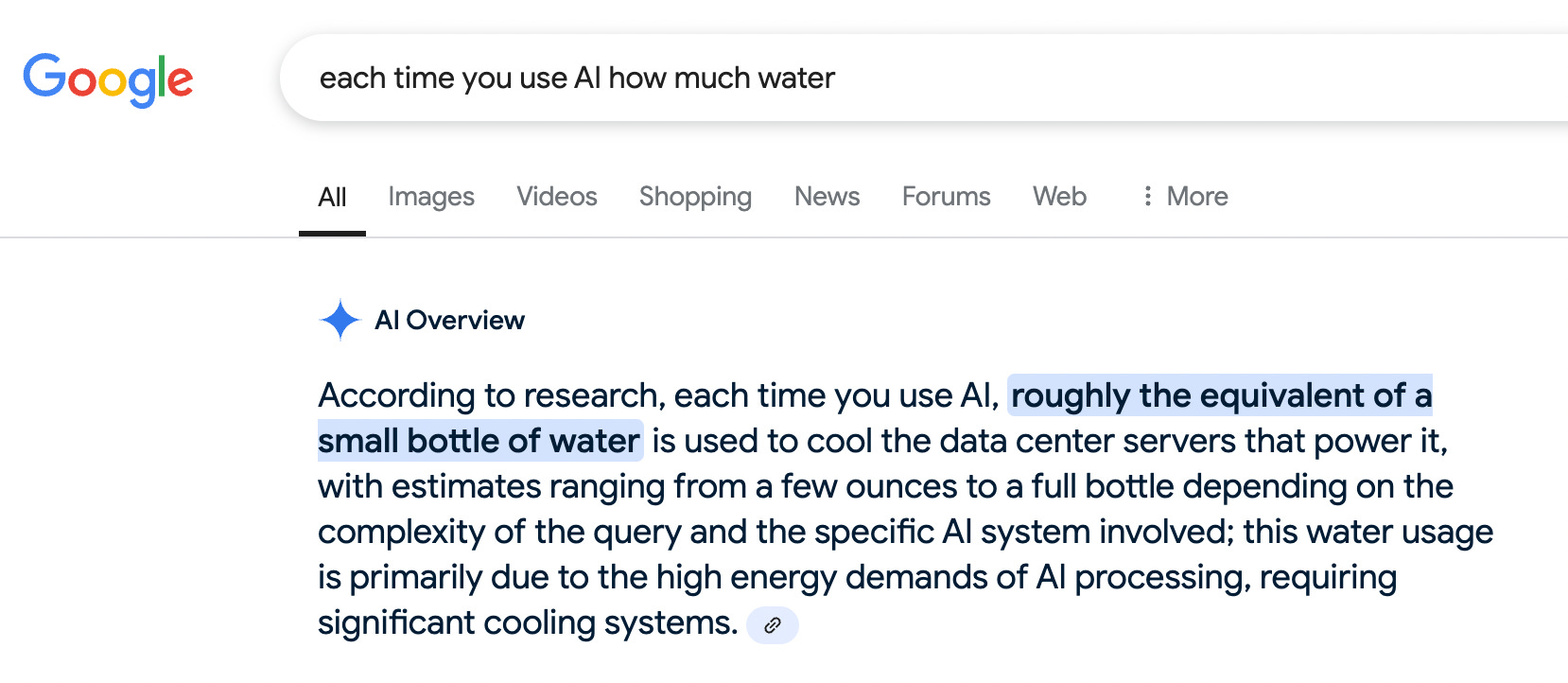Click highlighted text 'small bottle of water'
Viewport: 1568px width, 683px height.
click(479, 441)
